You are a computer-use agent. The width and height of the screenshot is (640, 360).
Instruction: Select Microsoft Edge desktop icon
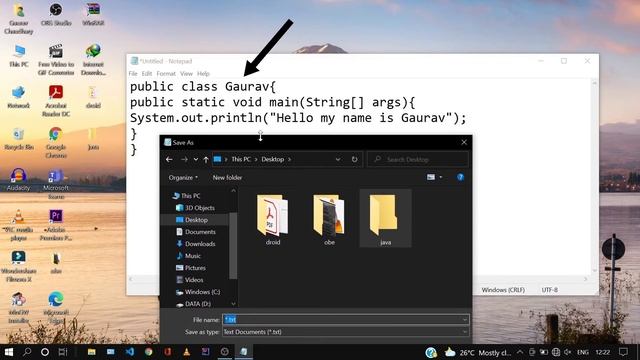[56, 308]
